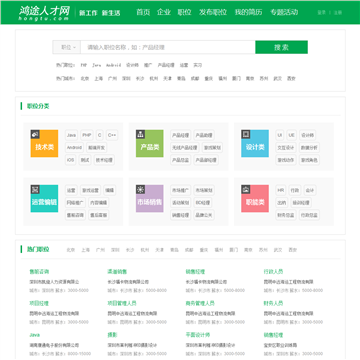360x360 pixels.
Task: Click the 网络推广 tag
Action: coord(75,203)
